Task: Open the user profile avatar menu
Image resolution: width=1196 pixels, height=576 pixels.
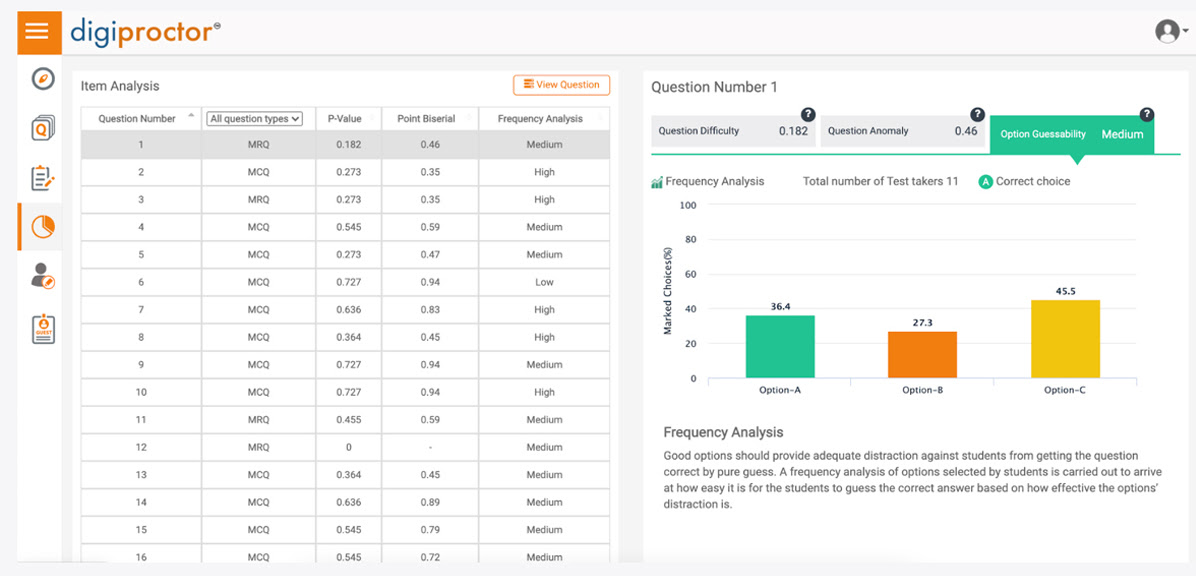Action: click(1169, 32)
